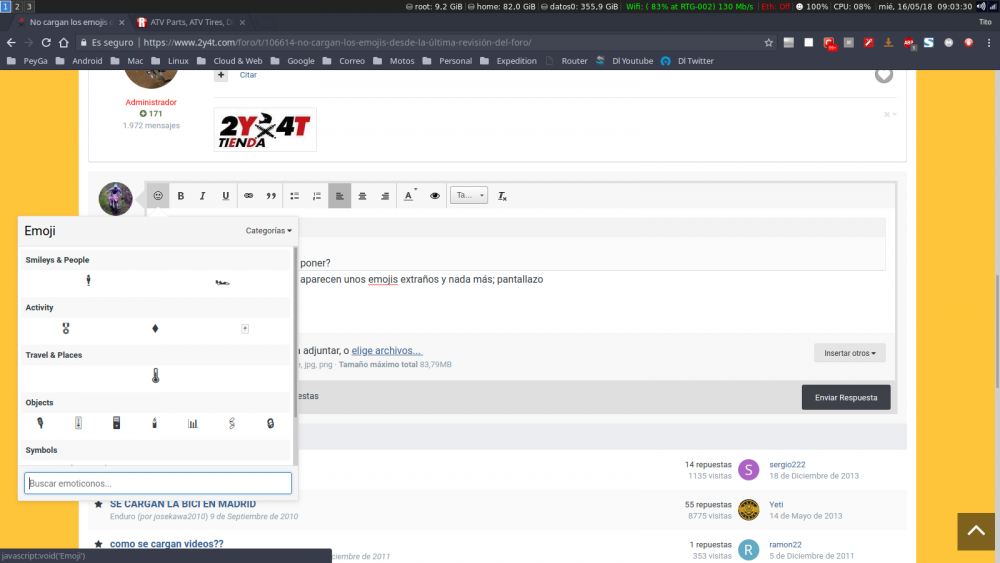Viewport: 1000px width, 563px height.
Task: Toggle the numbered list button
Action: click(x=317, y=196)
